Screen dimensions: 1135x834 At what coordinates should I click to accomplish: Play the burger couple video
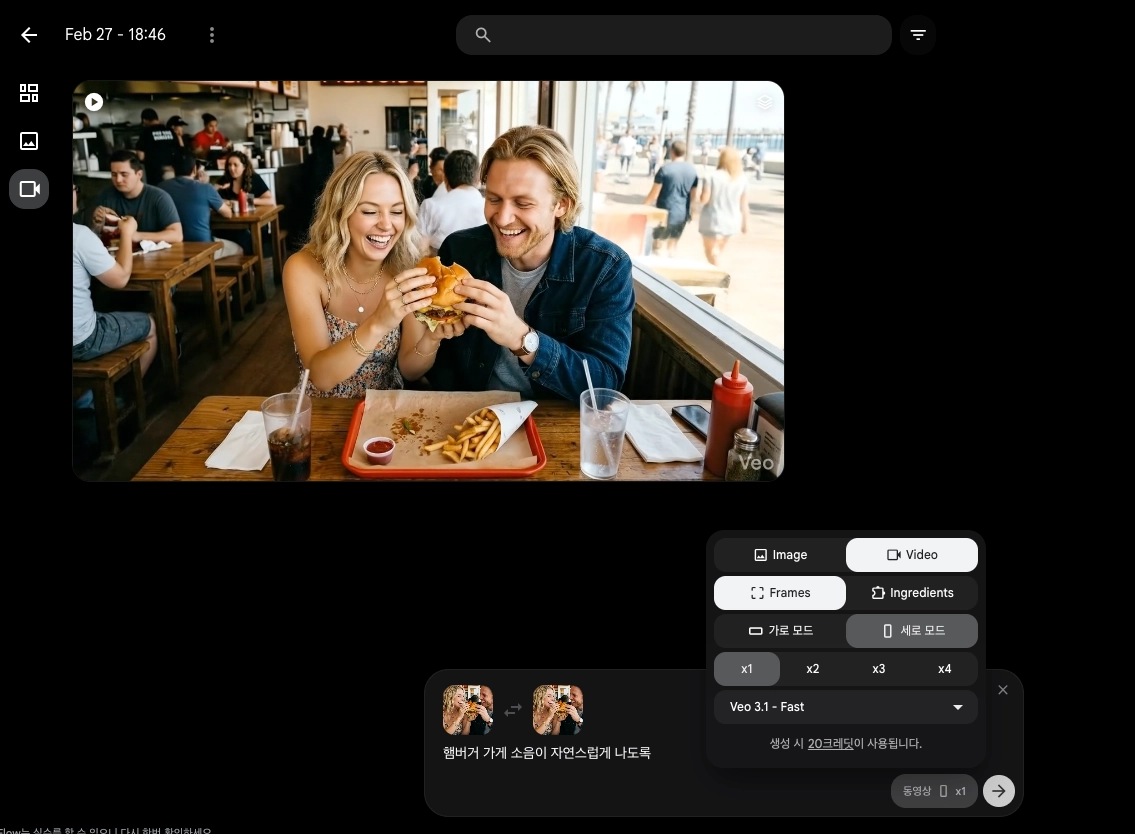[x=94, y=102]
